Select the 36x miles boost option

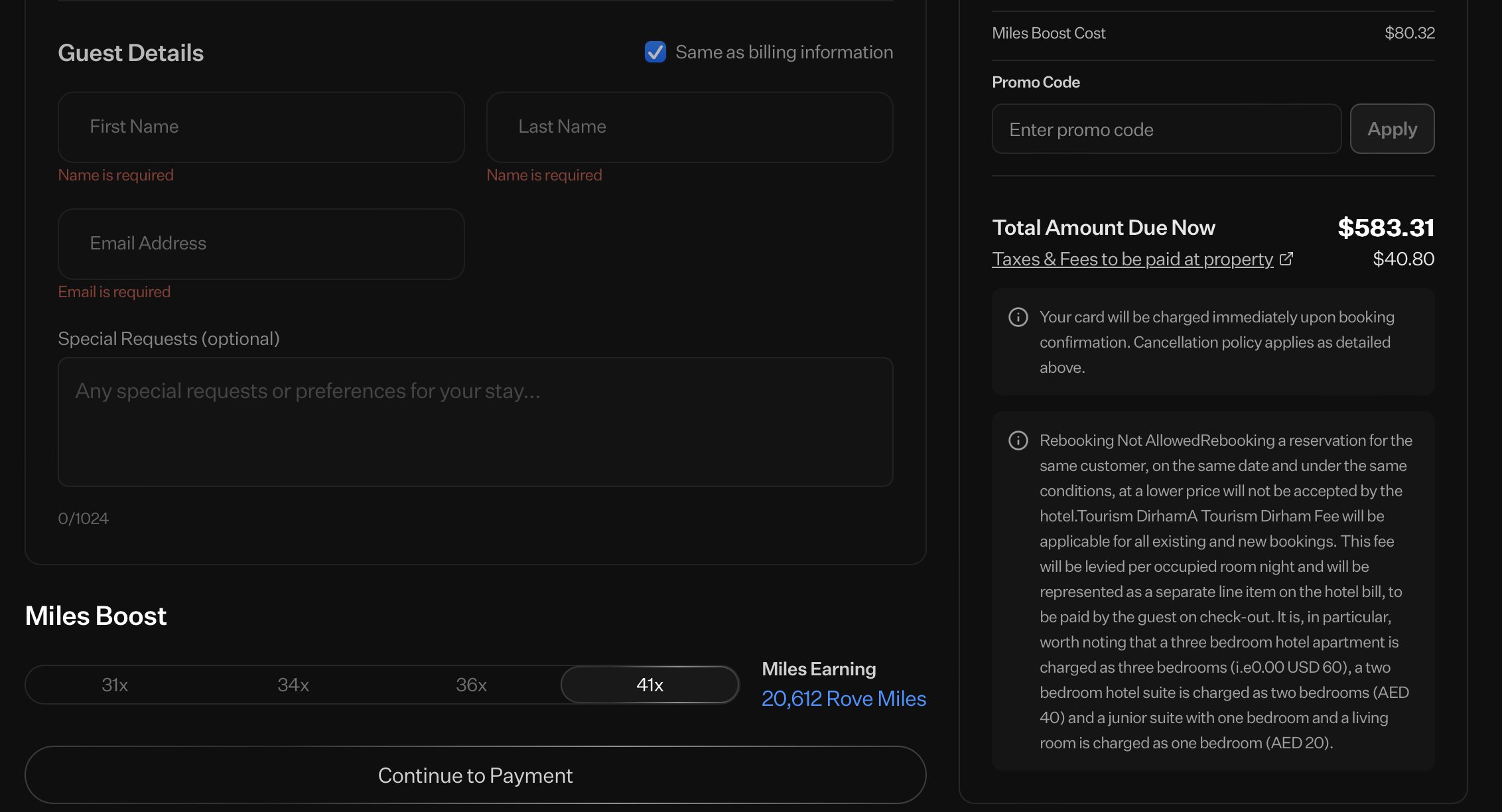coord(470,684)
